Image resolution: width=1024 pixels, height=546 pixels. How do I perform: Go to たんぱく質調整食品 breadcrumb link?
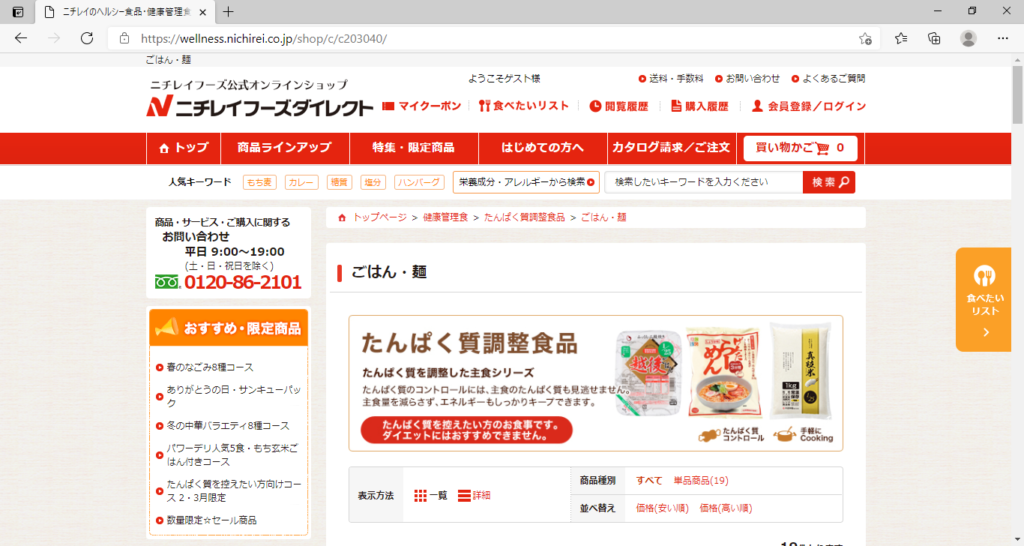[x=524, y=217]
